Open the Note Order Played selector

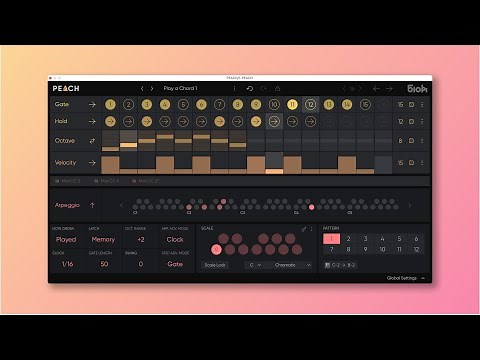pyautogui.click(x=66, y=240)
